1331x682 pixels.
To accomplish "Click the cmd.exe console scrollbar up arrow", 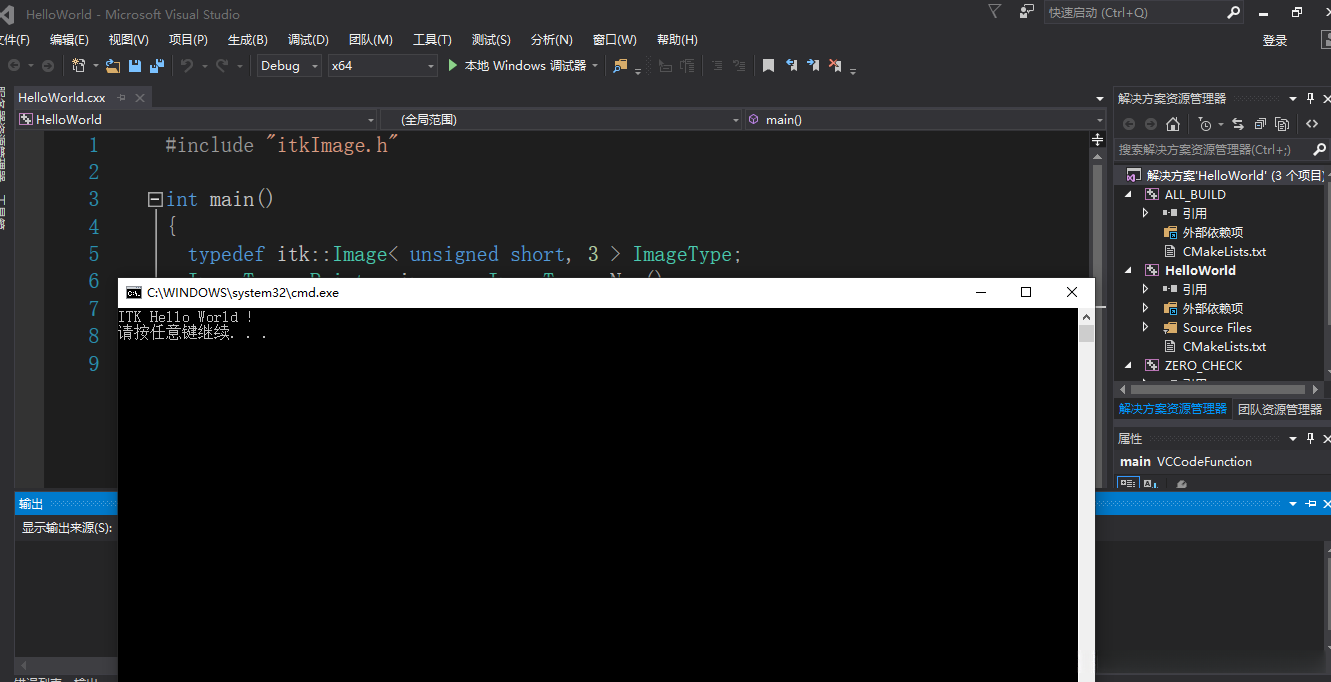I will (1086, 316).
